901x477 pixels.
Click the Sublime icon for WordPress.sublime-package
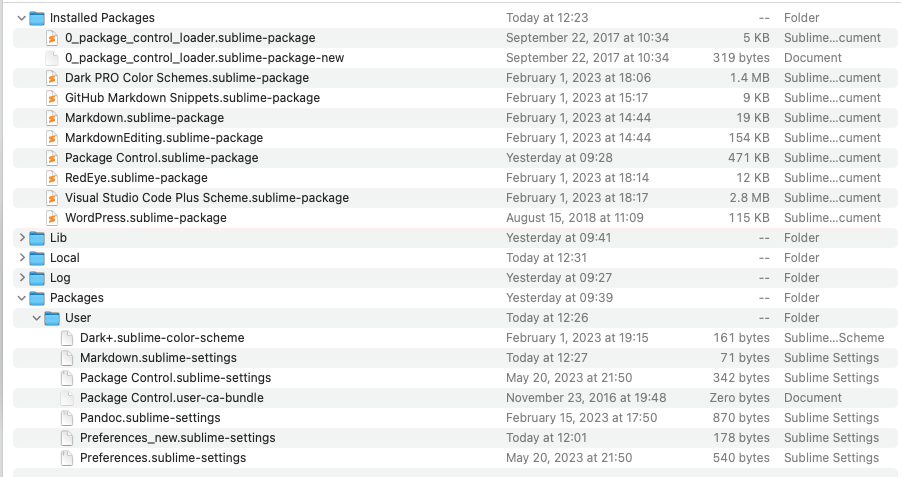pyautogui.click(x=52, y=218)
